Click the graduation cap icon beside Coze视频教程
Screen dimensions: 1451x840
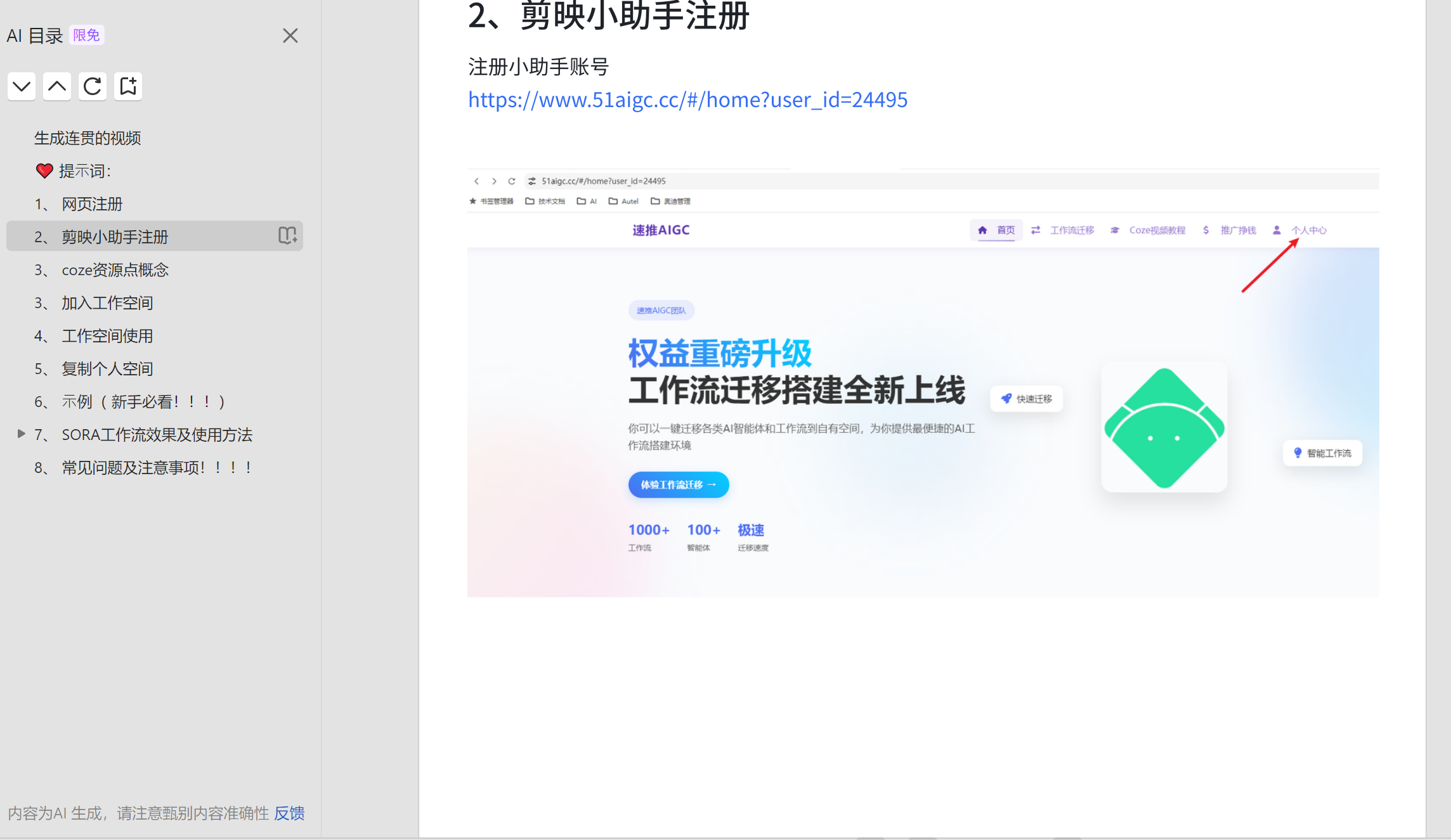(1115, 230)
